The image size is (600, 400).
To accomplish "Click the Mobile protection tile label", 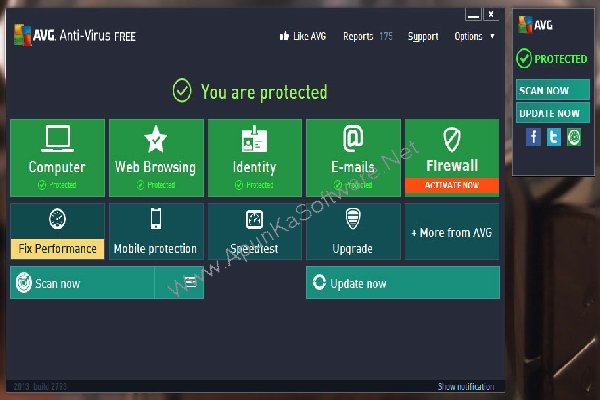I will click(155, 249).
